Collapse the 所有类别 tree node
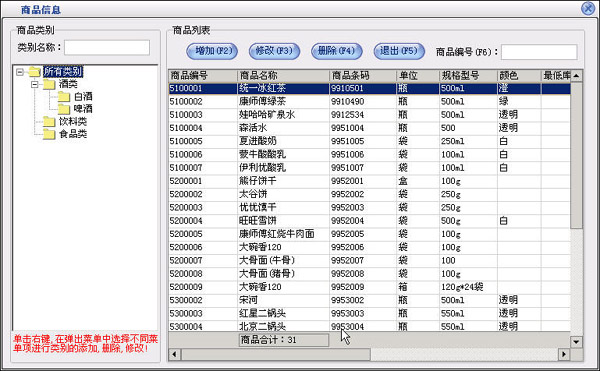The width and height of the screenshot is (600, 371). tap(20, 72)
